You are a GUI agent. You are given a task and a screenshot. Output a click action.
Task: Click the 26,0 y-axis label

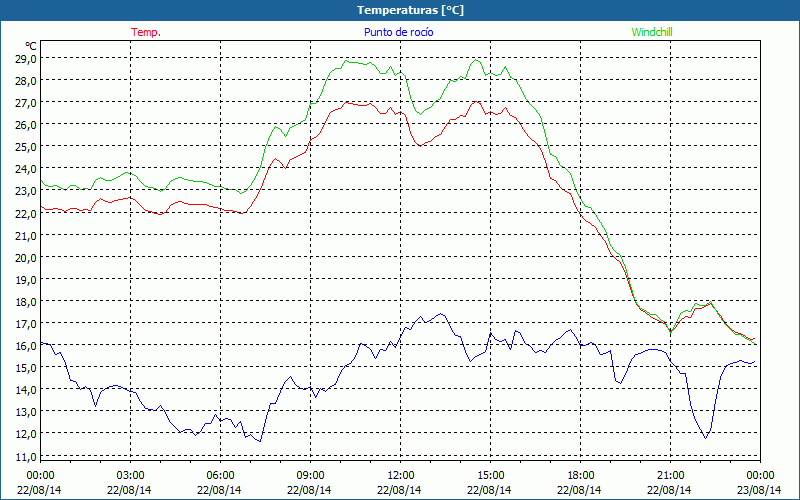click(x=26, y=124)
